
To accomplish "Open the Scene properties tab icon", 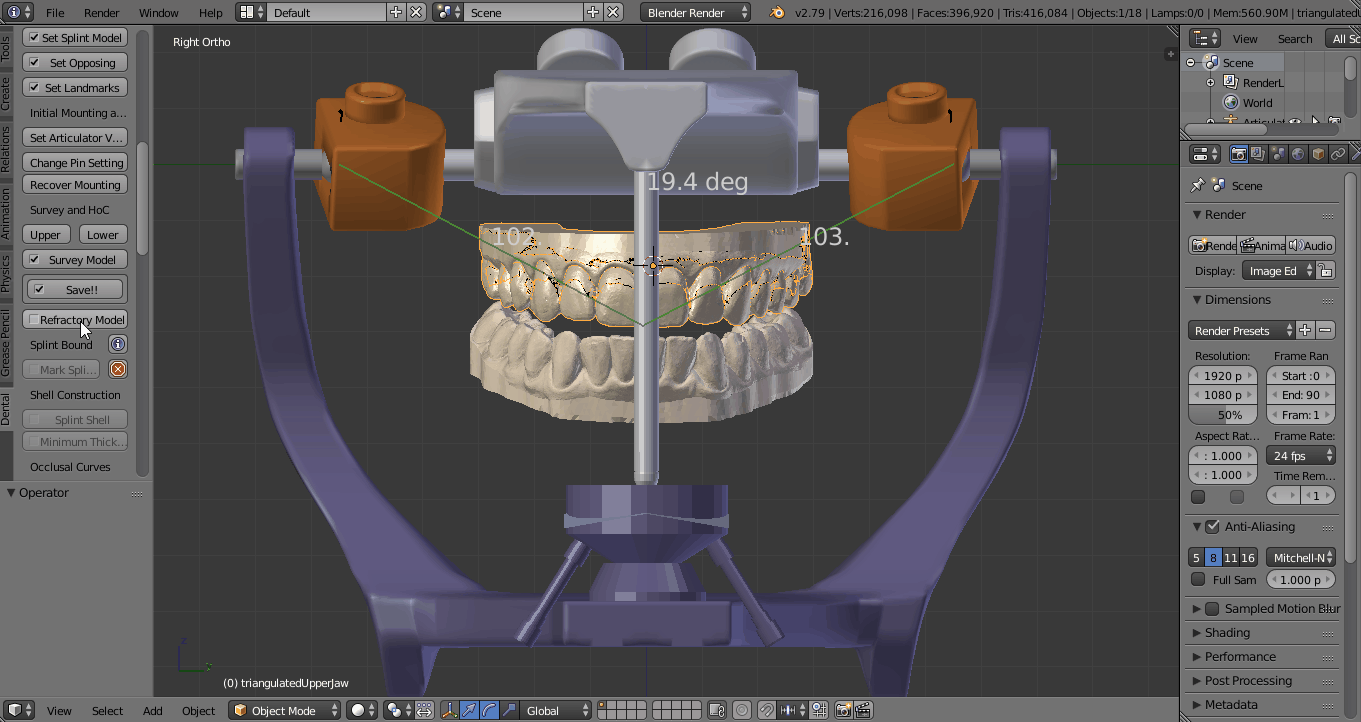I will click(x=1278, y=154).
